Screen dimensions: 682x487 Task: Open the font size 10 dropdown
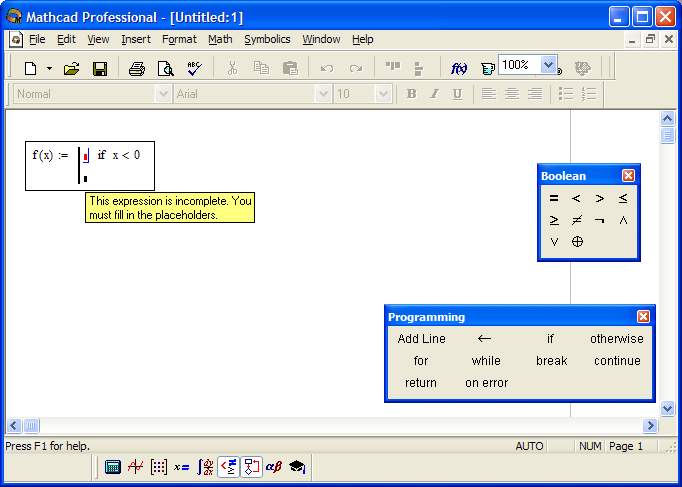point(383,93)
